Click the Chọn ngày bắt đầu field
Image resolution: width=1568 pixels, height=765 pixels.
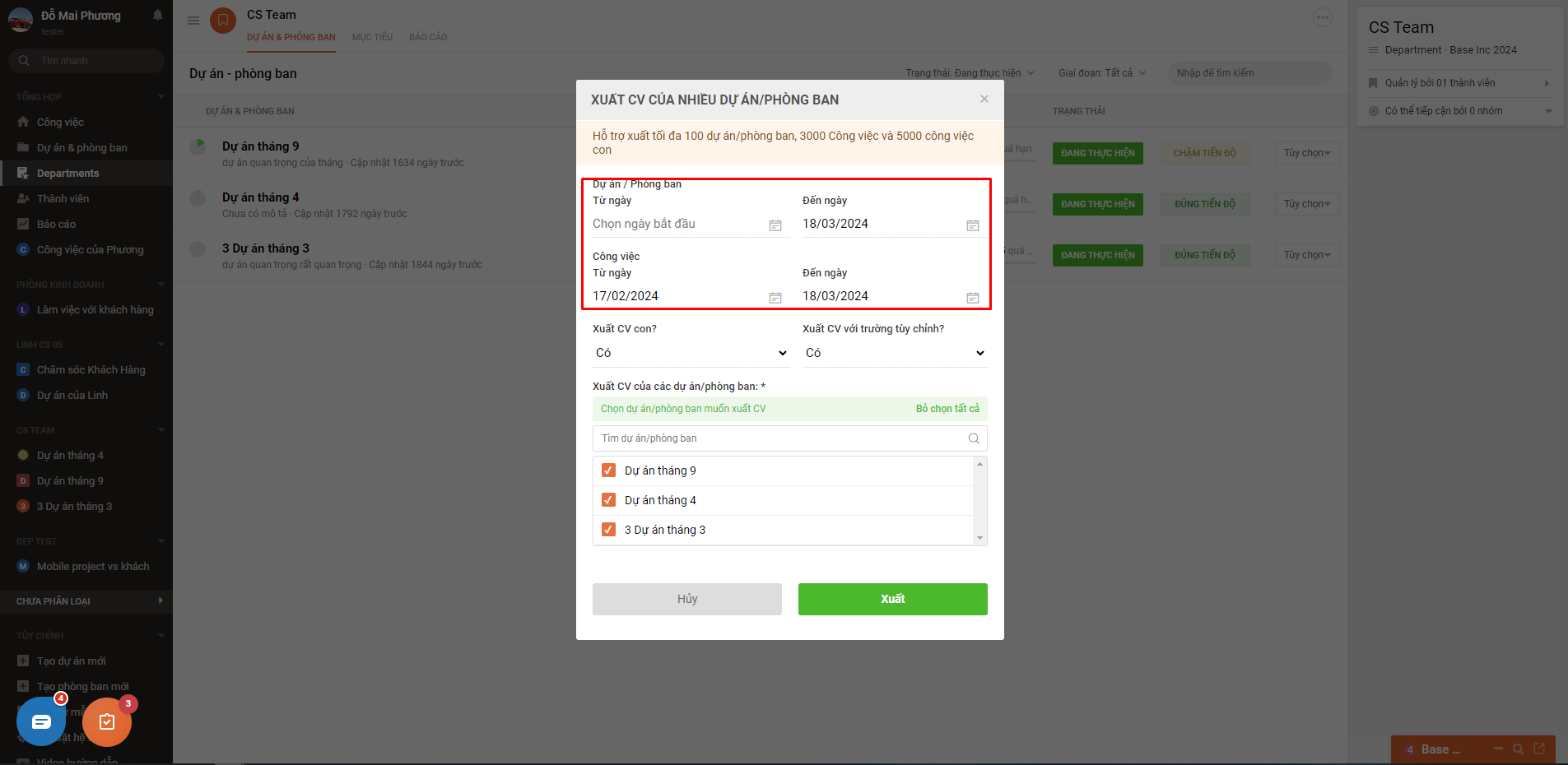coord(690,224)
